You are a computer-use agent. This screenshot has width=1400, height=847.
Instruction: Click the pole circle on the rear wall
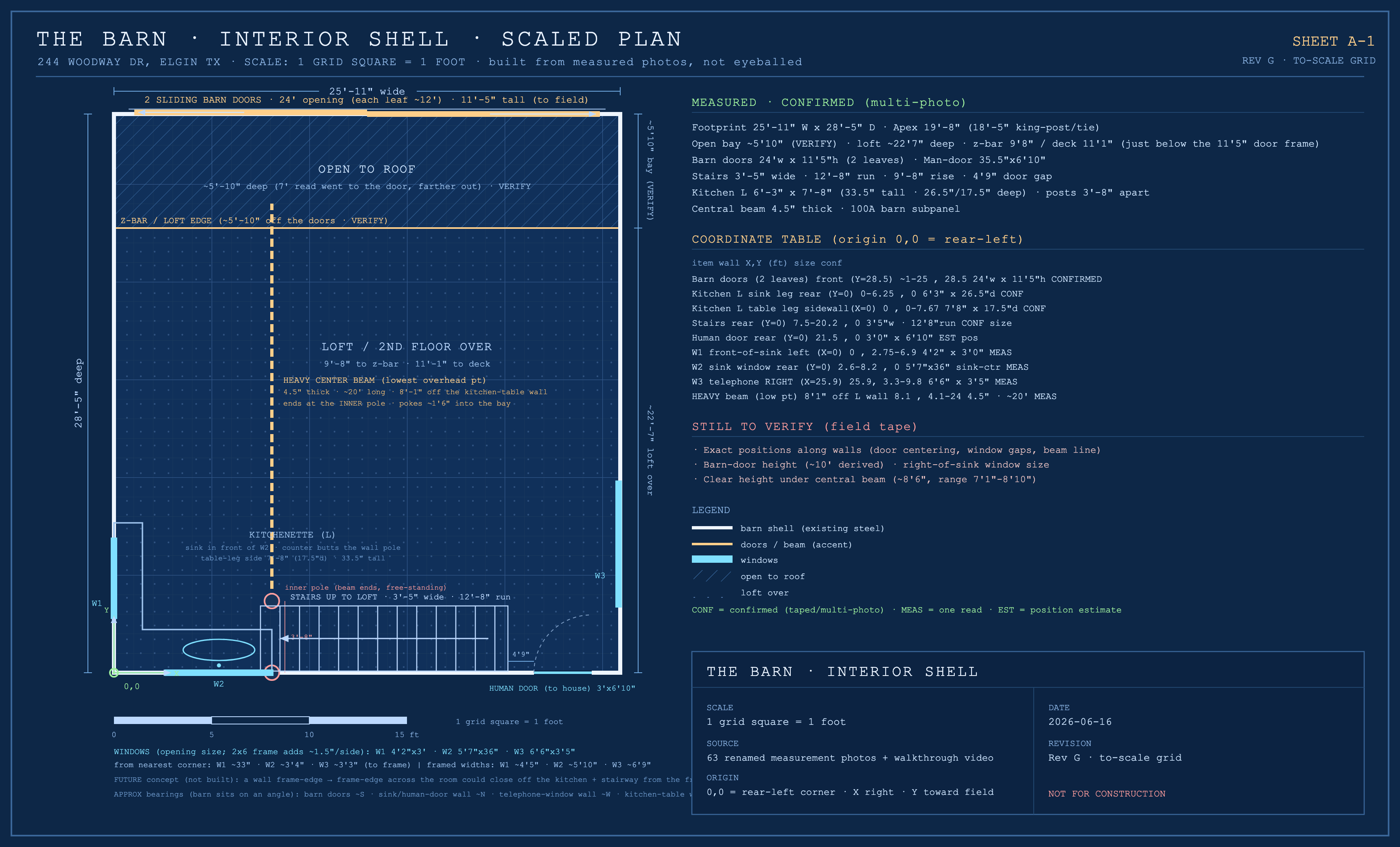[x=271, y=672]
